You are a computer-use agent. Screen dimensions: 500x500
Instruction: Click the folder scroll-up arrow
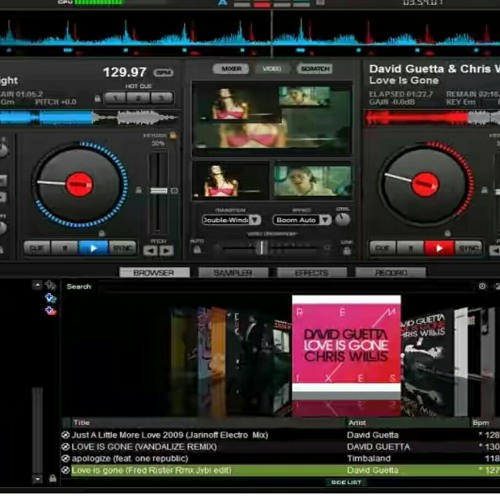[x=37, y=285]
